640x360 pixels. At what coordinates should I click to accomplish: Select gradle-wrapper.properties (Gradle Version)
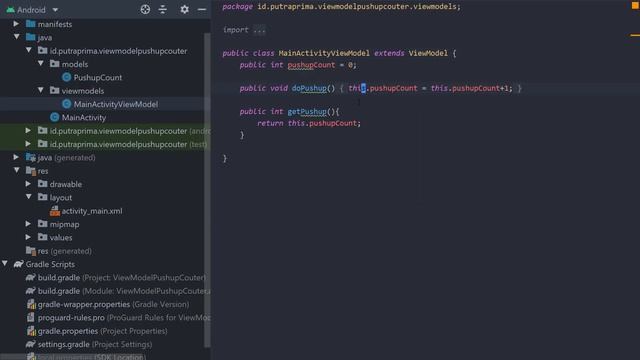tap(113, 304)
